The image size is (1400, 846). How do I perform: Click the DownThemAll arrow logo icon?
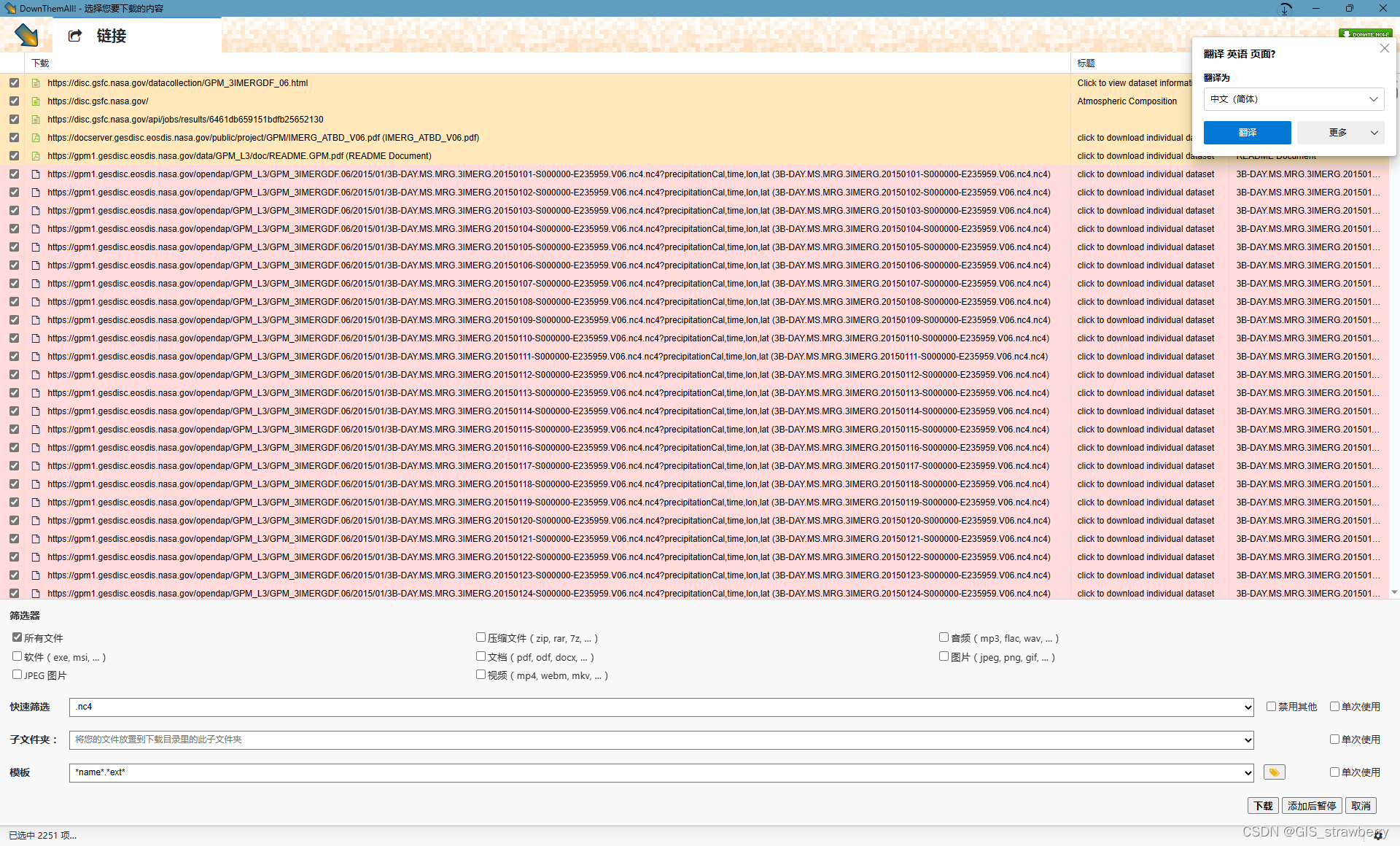tap(26, 35)
